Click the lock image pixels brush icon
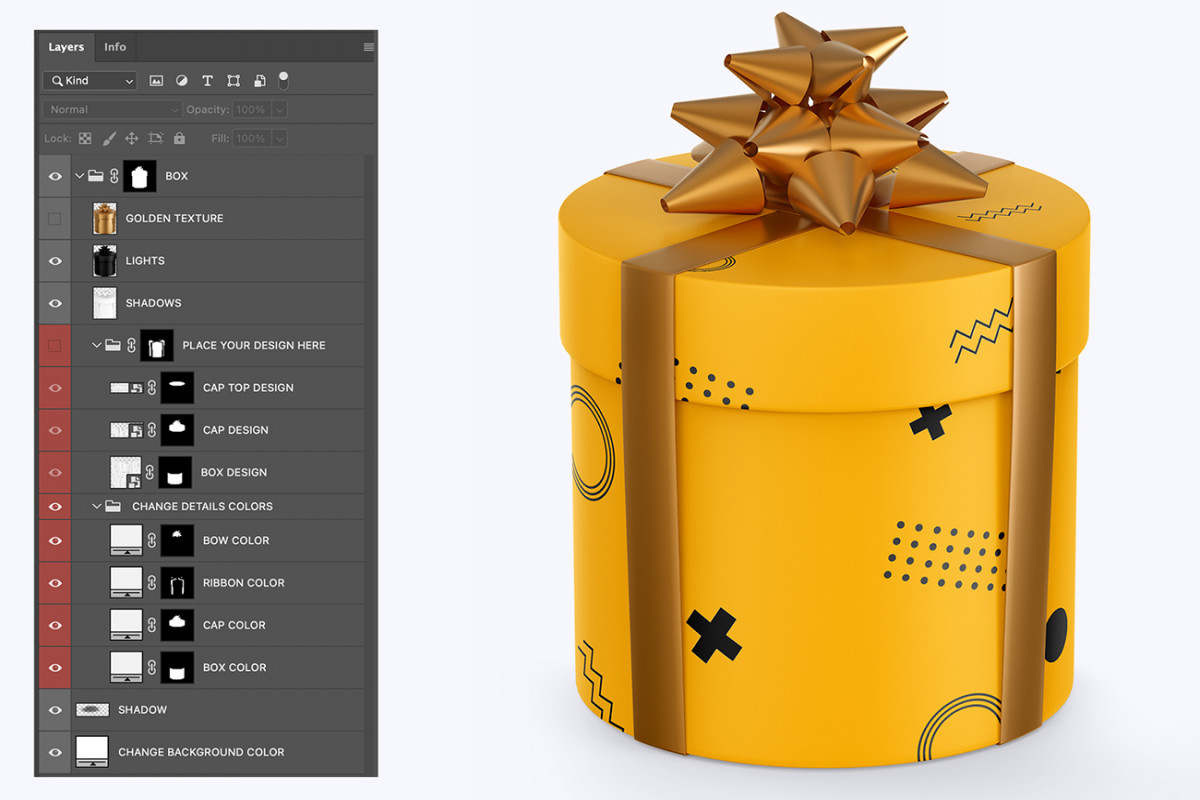This screenshot has width=1200, height=800. tap(109, 138)
